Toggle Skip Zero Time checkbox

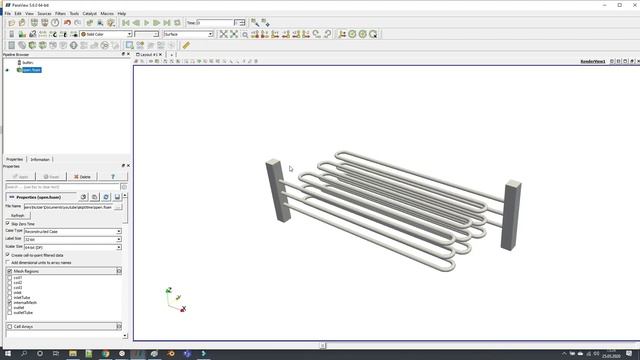8,224
